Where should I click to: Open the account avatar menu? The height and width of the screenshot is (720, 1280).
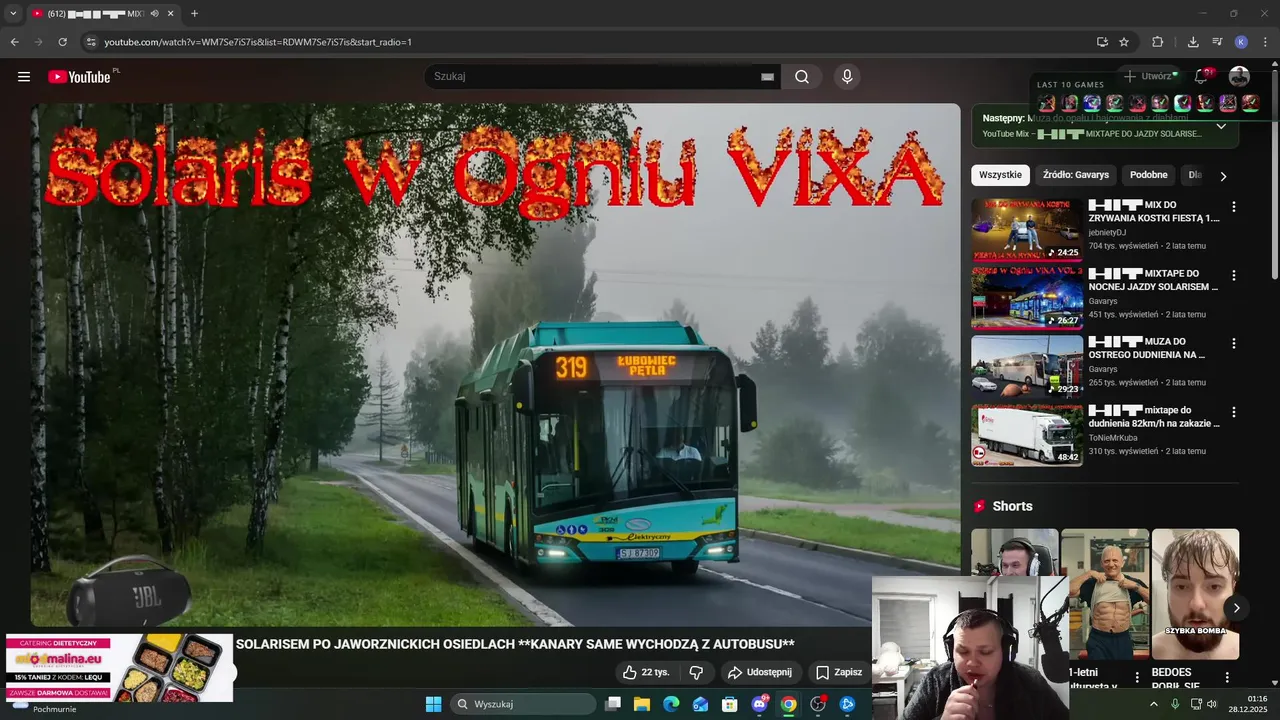tap(1239, 77)
